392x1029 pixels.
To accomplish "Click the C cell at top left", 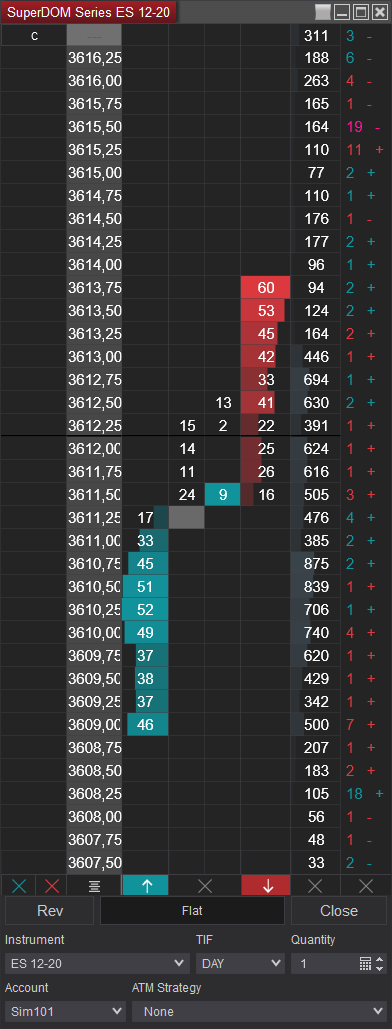I will [34, 36].
